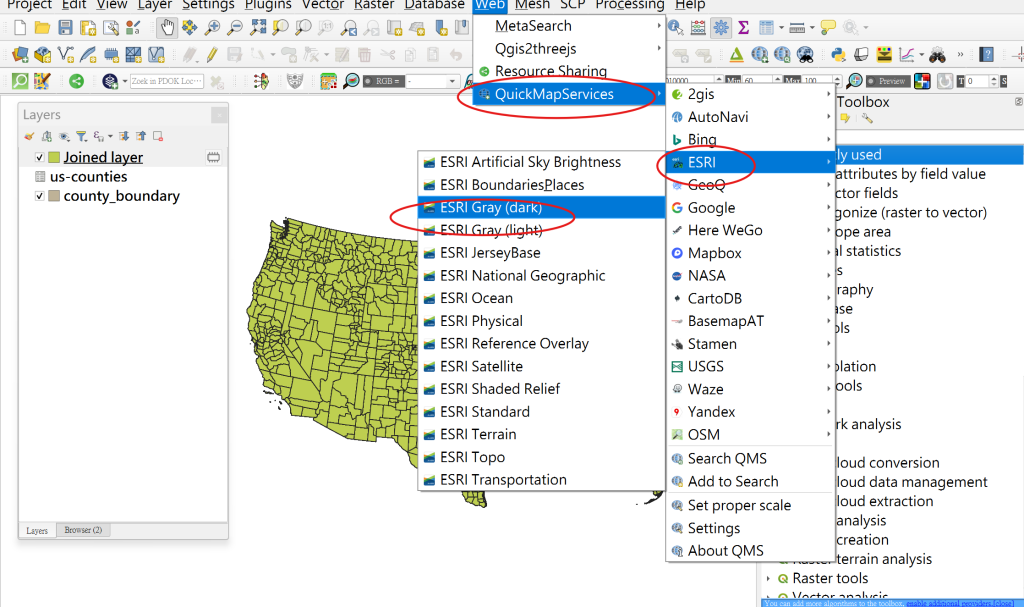
Task: Click the binoculars search icon
Action: (x=938, y=55)
